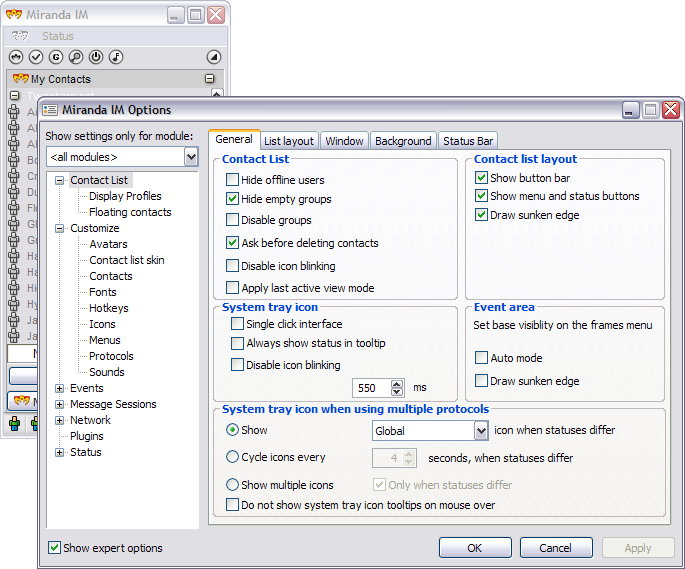
Task: Click the checkmark button in Miranda IM toolbar
Action: pos(36,57)
